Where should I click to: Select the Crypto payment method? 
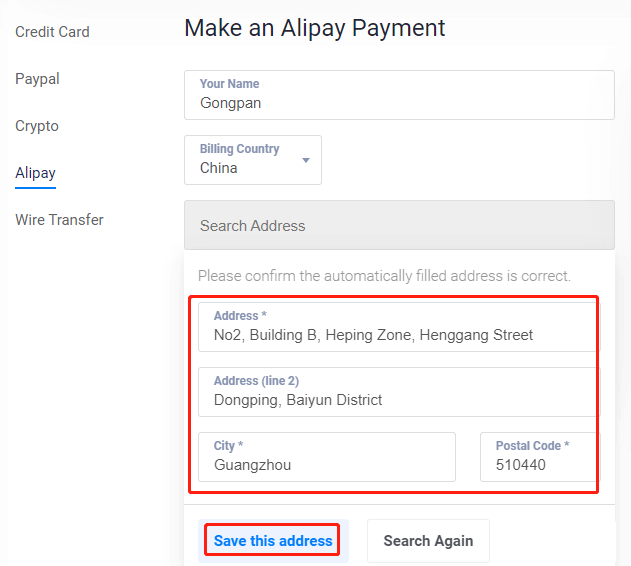37,126
